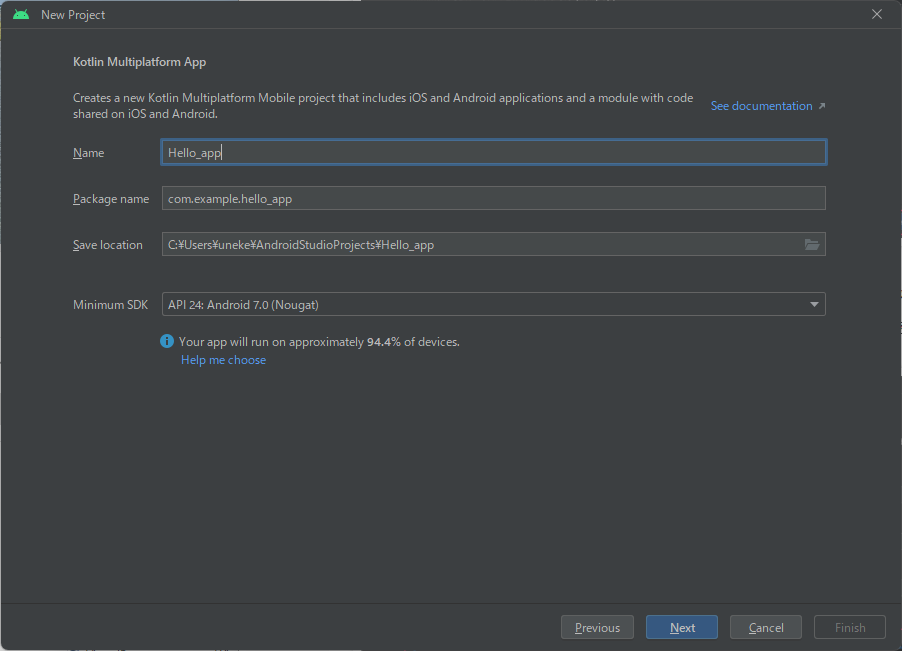Click the Kotlin Multiplatform App heading
Image resolution: width=902 pixels, height=651 pixels.
pyautogui.click(x=139, y=62)
